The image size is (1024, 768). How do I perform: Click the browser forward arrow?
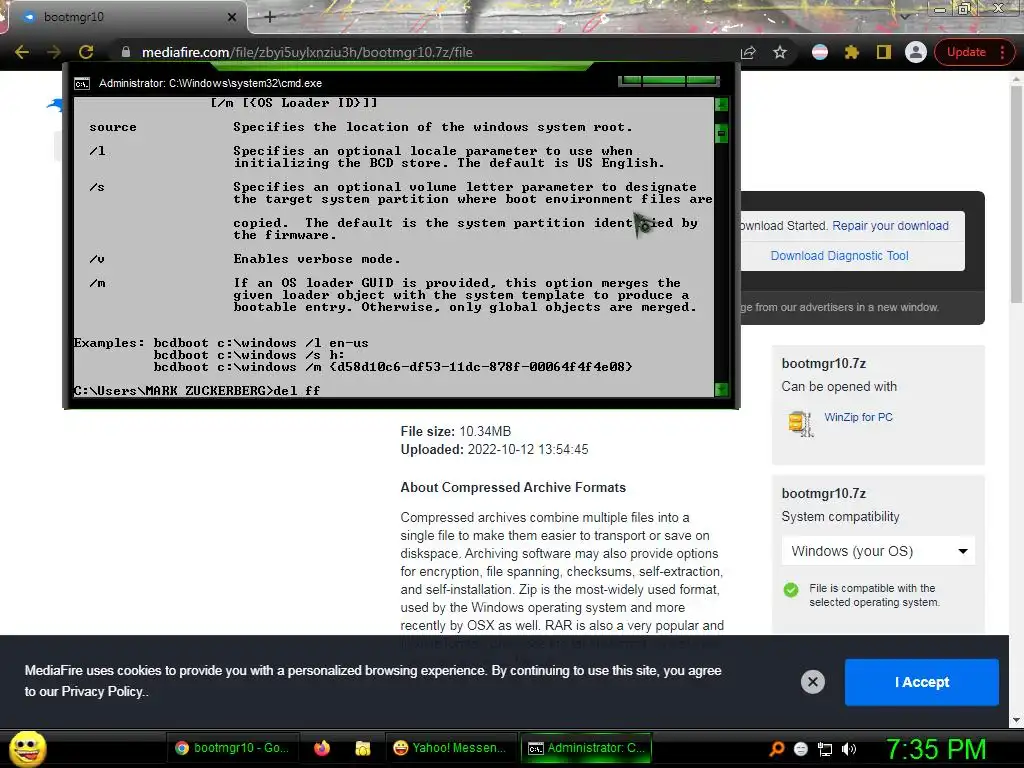(54, 52)
